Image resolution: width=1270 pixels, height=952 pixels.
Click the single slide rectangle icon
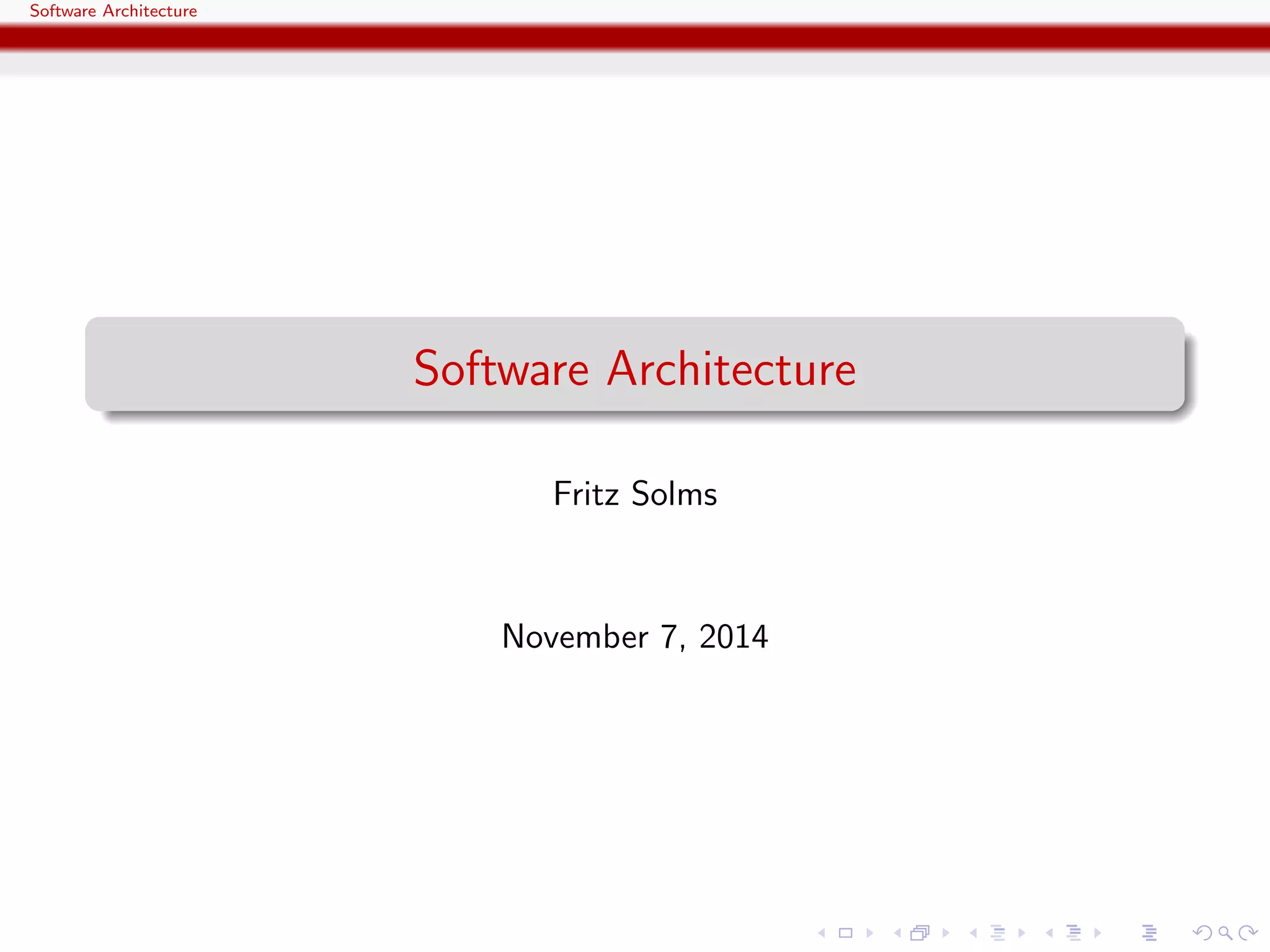[x=845, y=933]
